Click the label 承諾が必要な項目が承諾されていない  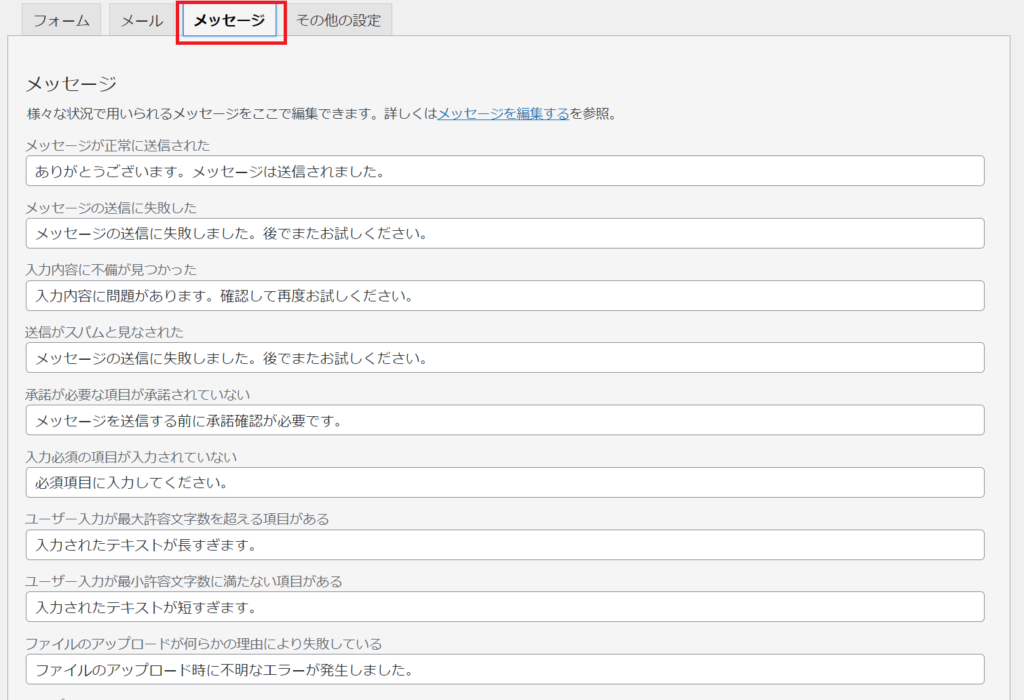[138, 394]
